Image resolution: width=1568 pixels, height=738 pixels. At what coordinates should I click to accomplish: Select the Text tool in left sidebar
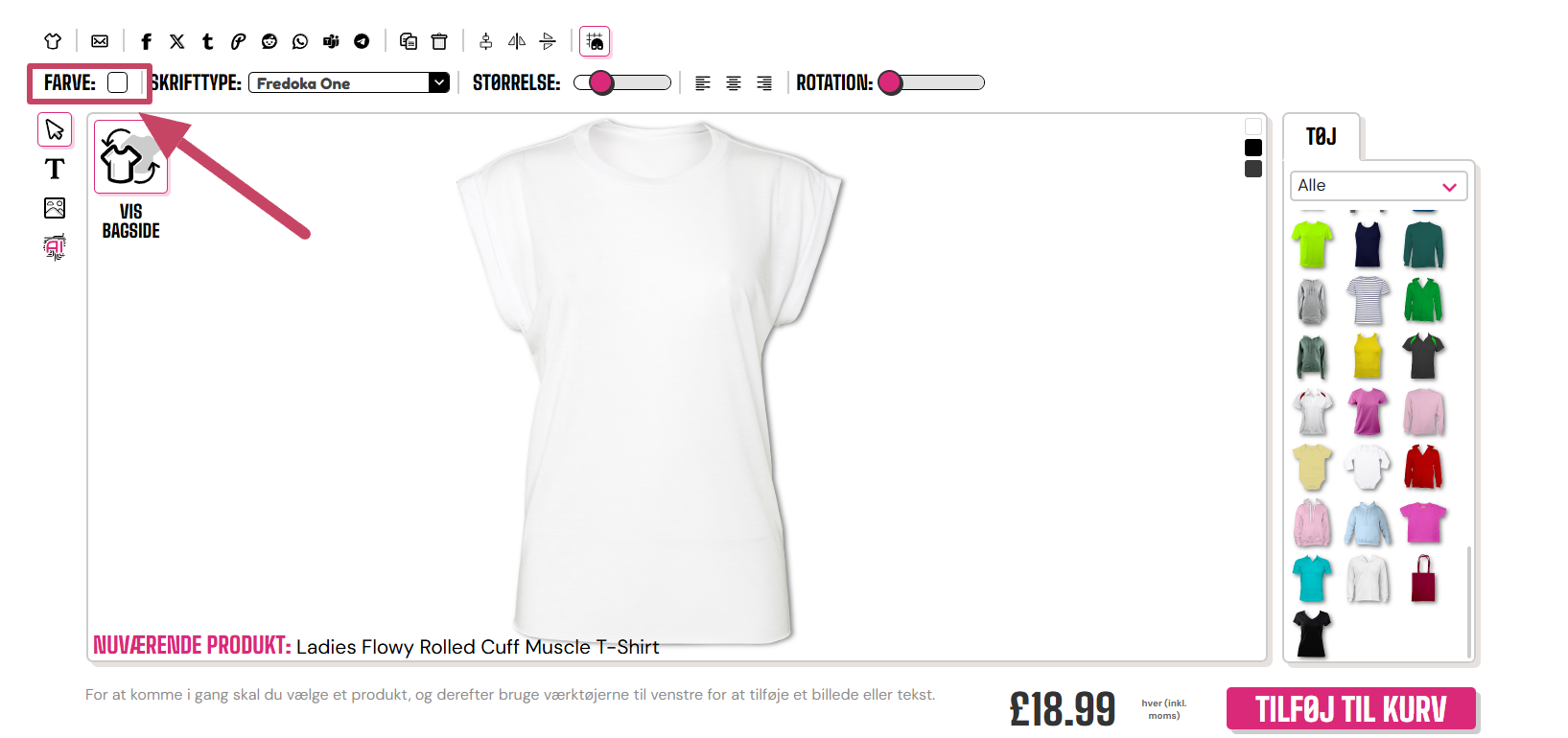55,169
